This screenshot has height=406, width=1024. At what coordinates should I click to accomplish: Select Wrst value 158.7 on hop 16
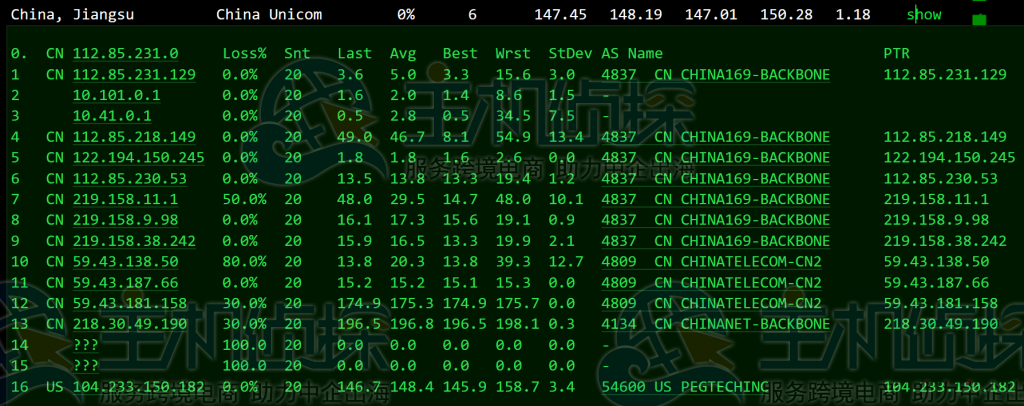point(517,386)
